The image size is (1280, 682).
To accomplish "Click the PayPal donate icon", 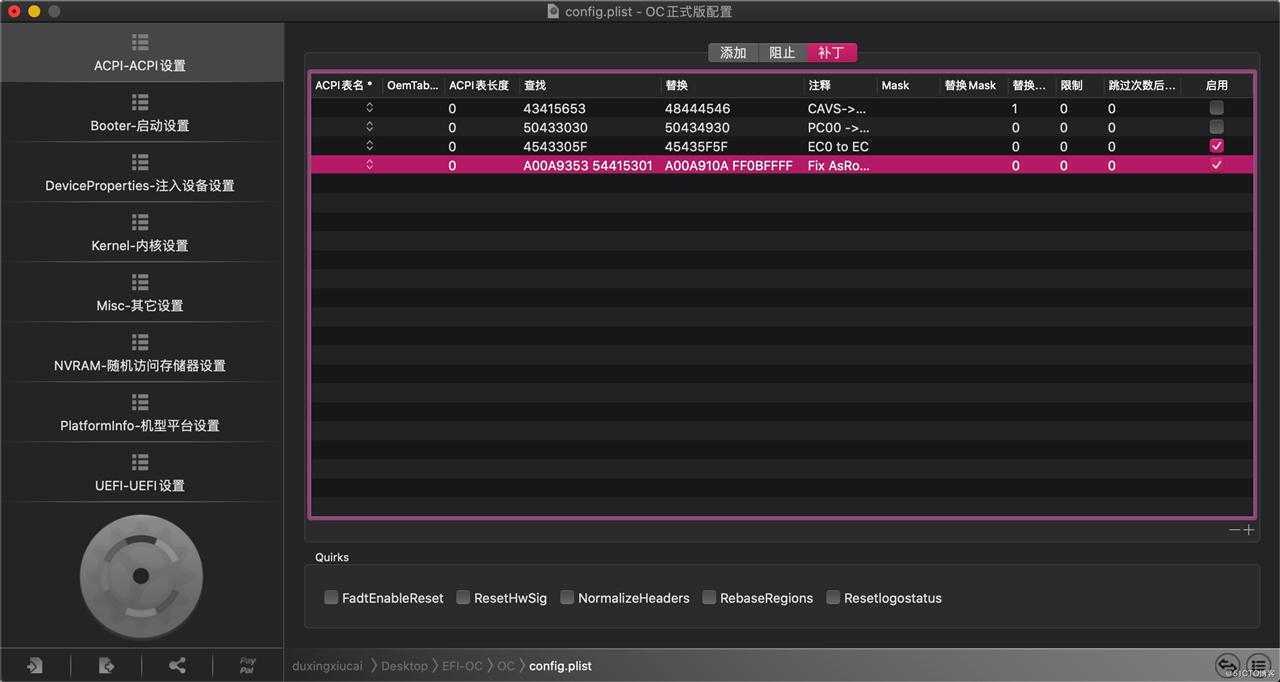I will [x=247, y=665].
